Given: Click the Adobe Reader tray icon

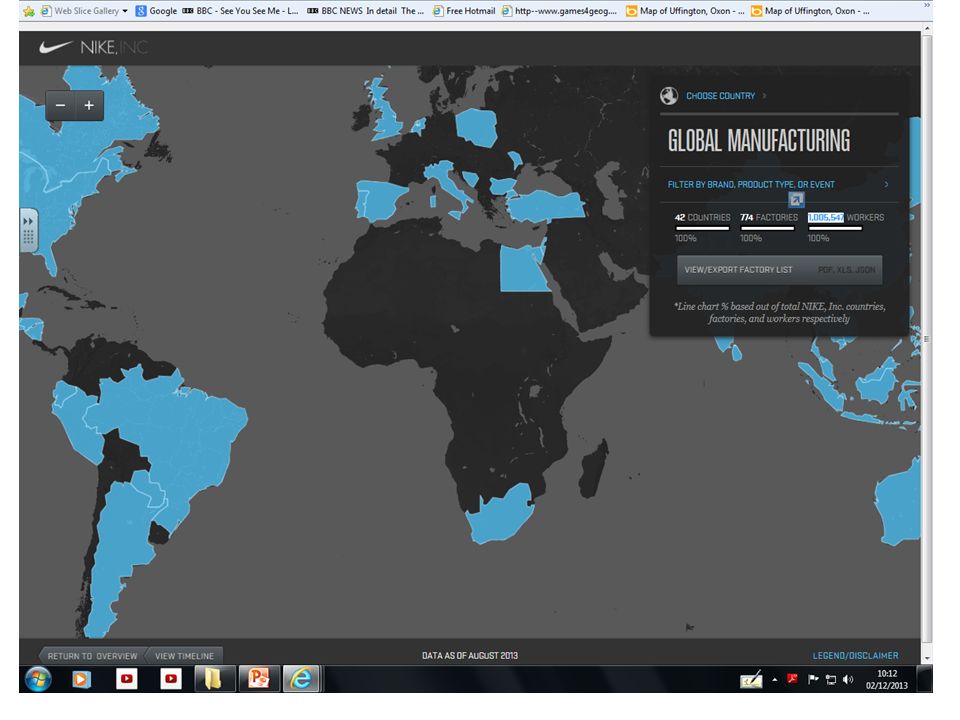Looking at the screenshot, I should pos(792,679).
